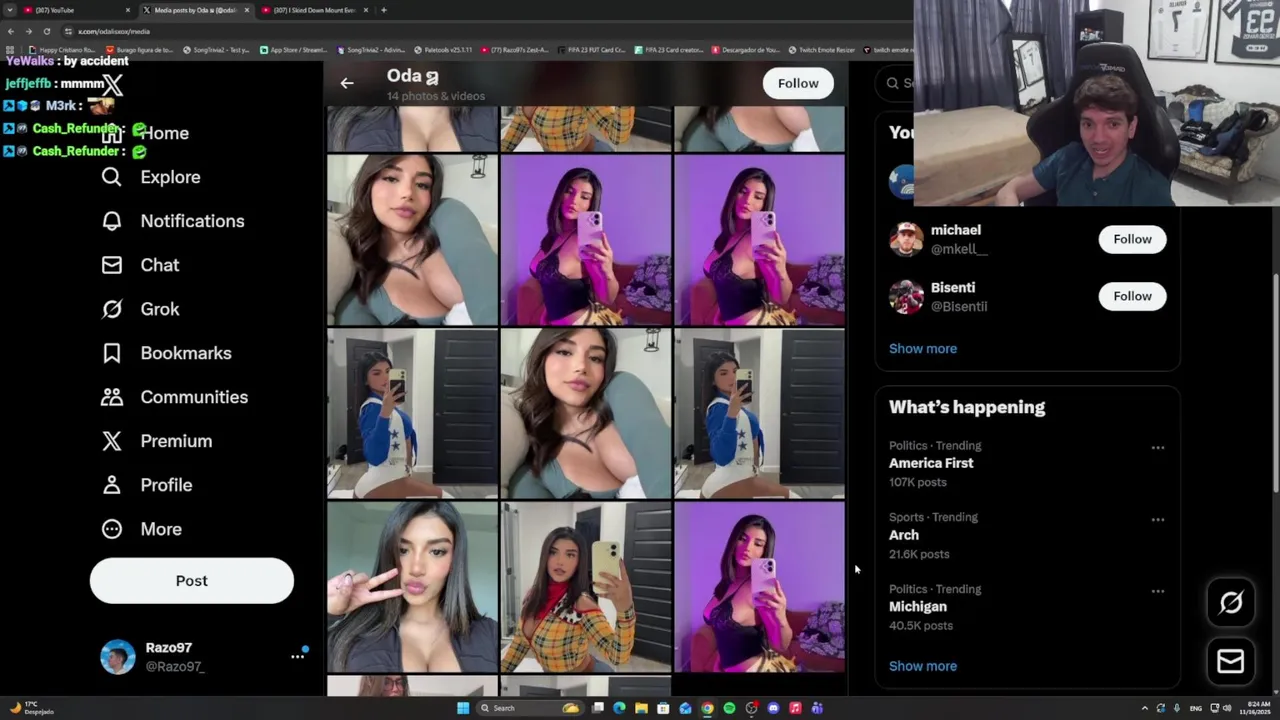Viewport: 1280px width, 720px height.
Task: Open File Explorer from the taskbar
Action: 641,708
